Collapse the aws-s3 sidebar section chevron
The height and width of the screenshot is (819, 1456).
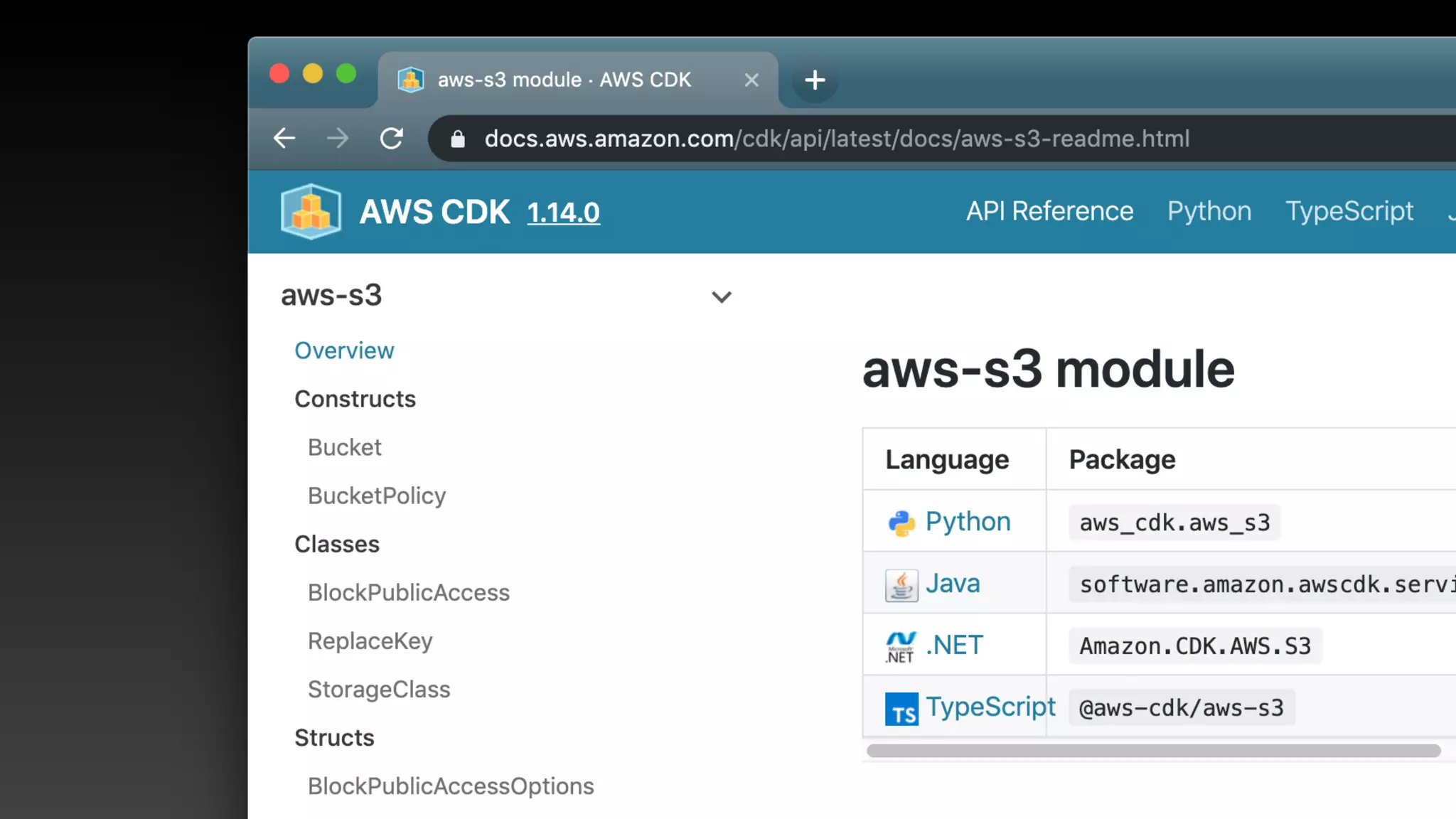721,296
